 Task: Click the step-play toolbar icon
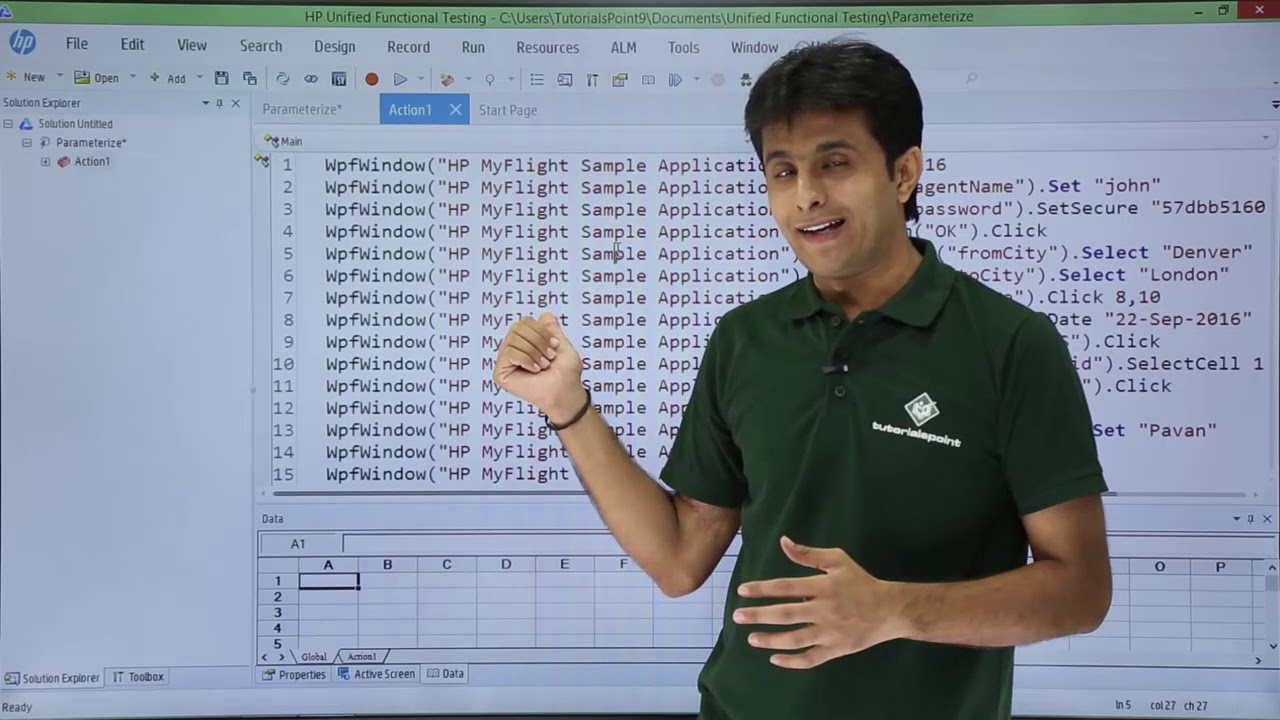pyautogui.click(x=676, y=79)
